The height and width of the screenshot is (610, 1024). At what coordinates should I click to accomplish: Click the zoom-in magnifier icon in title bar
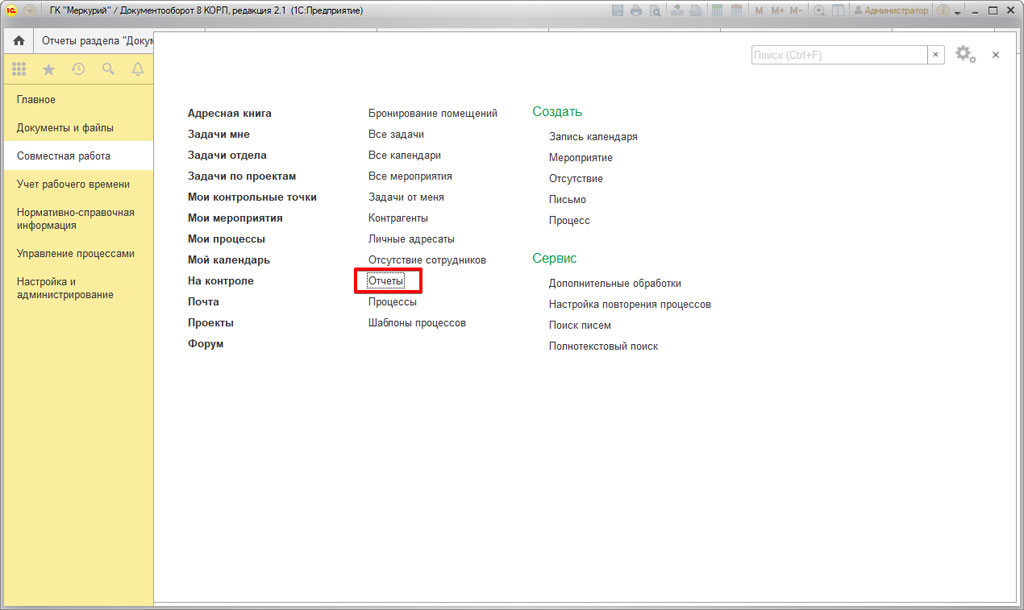click(x=820, y=10)
